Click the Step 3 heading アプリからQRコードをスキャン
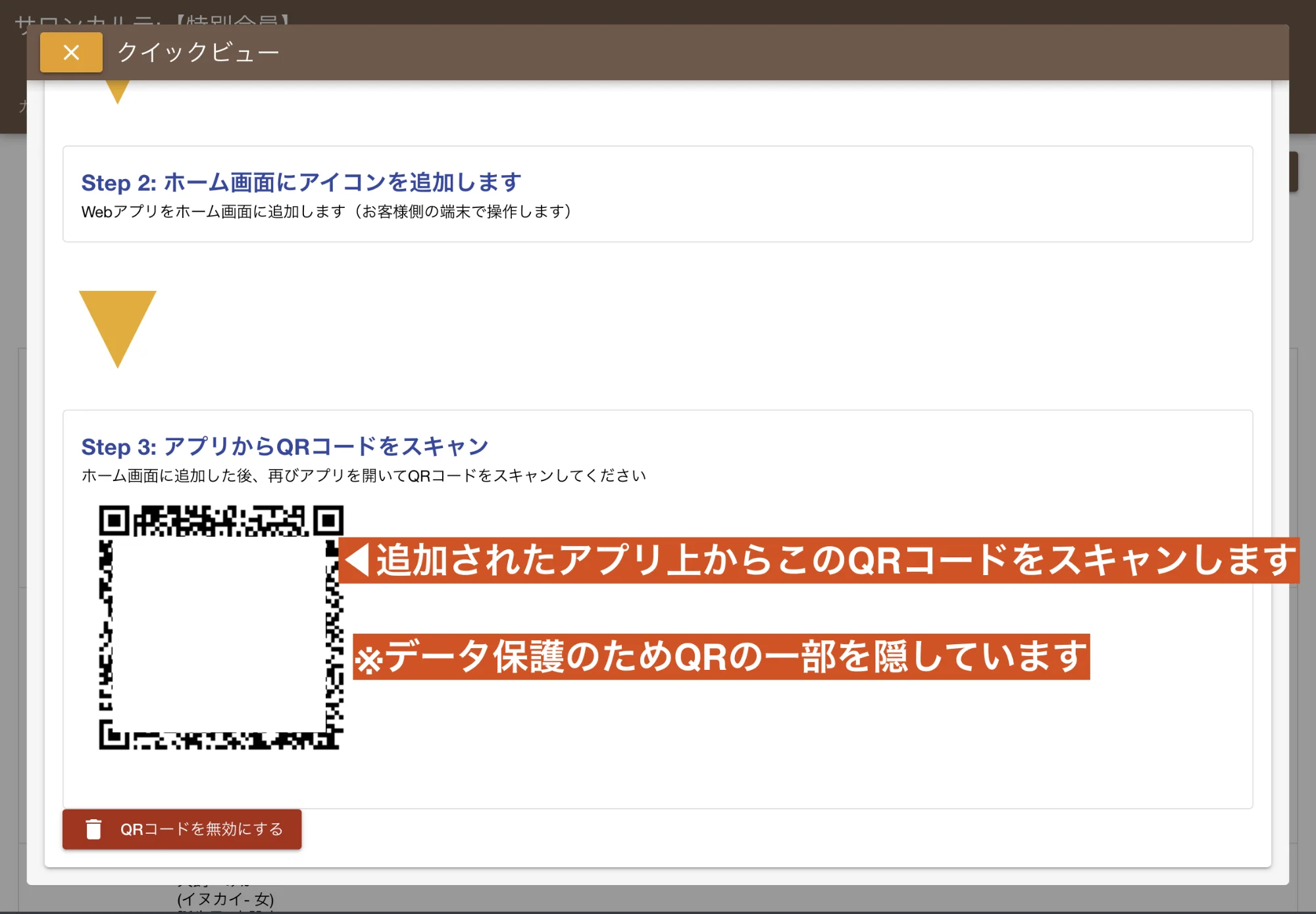Viewport: 1316px width, 914px height. point(284,446)
